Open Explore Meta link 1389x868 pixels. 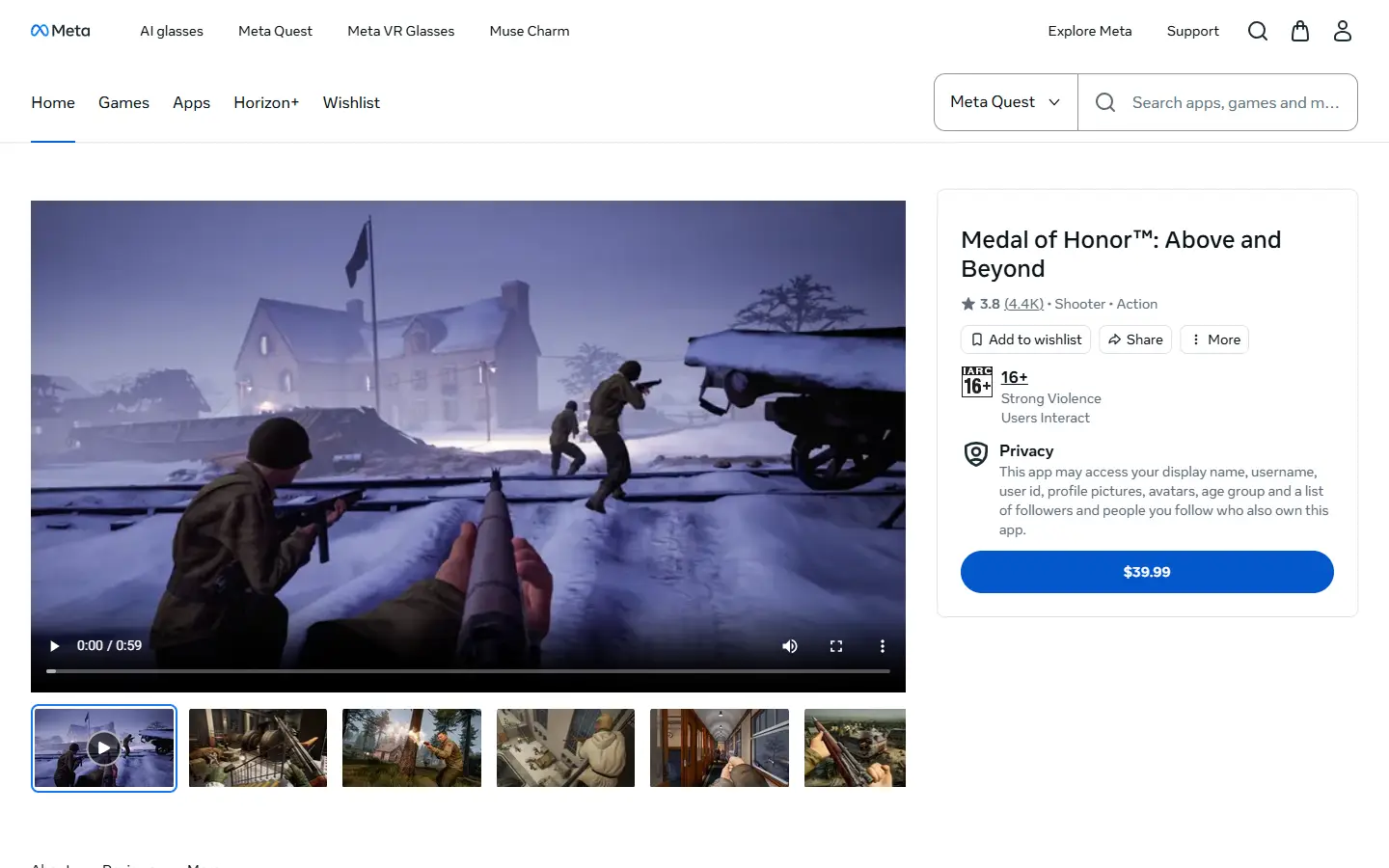[1090, 31]
